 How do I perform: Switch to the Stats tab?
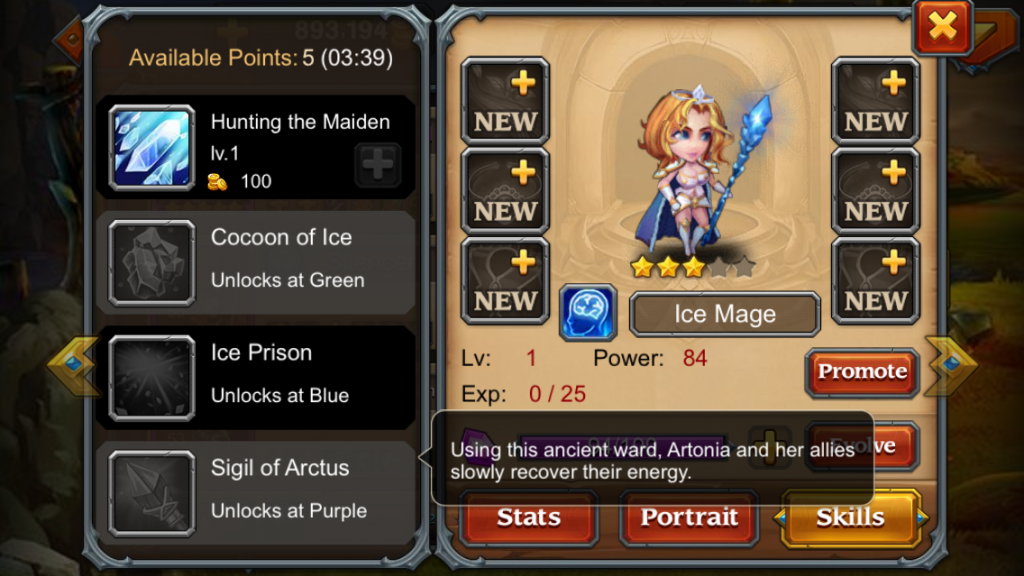click(x=528, y=518)
